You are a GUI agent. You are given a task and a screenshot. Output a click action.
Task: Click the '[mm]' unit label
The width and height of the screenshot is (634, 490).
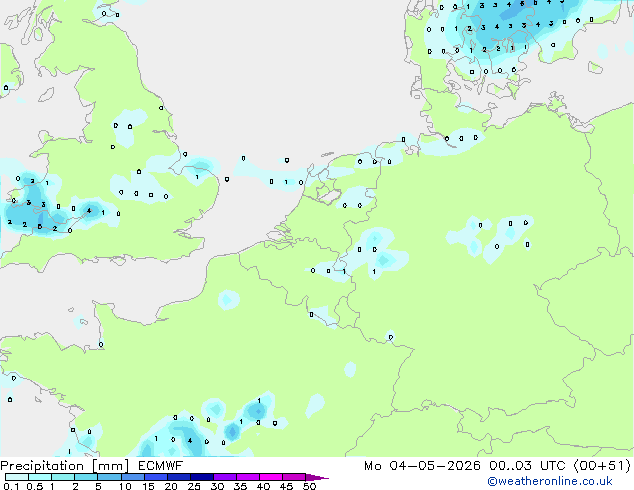[x=110, y=466]
